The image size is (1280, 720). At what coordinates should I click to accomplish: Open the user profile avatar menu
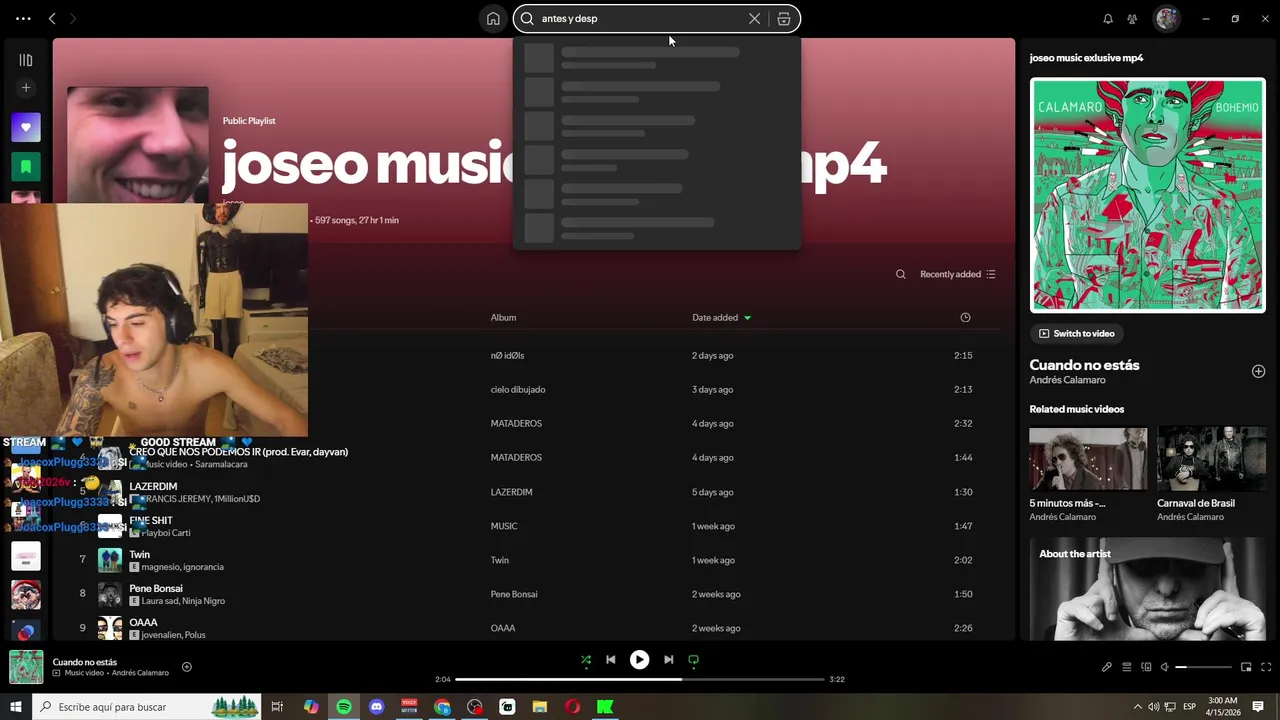pos(1166,18)
